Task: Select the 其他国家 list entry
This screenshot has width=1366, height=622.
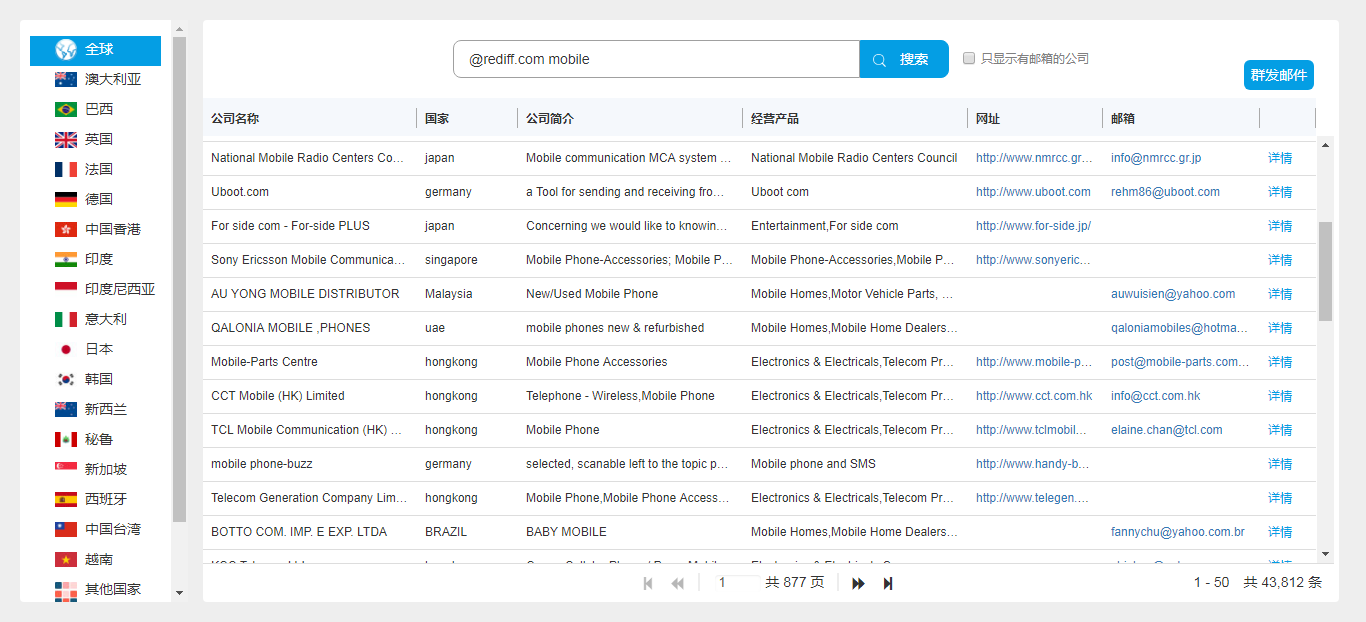Action: (x=95, y=589)
